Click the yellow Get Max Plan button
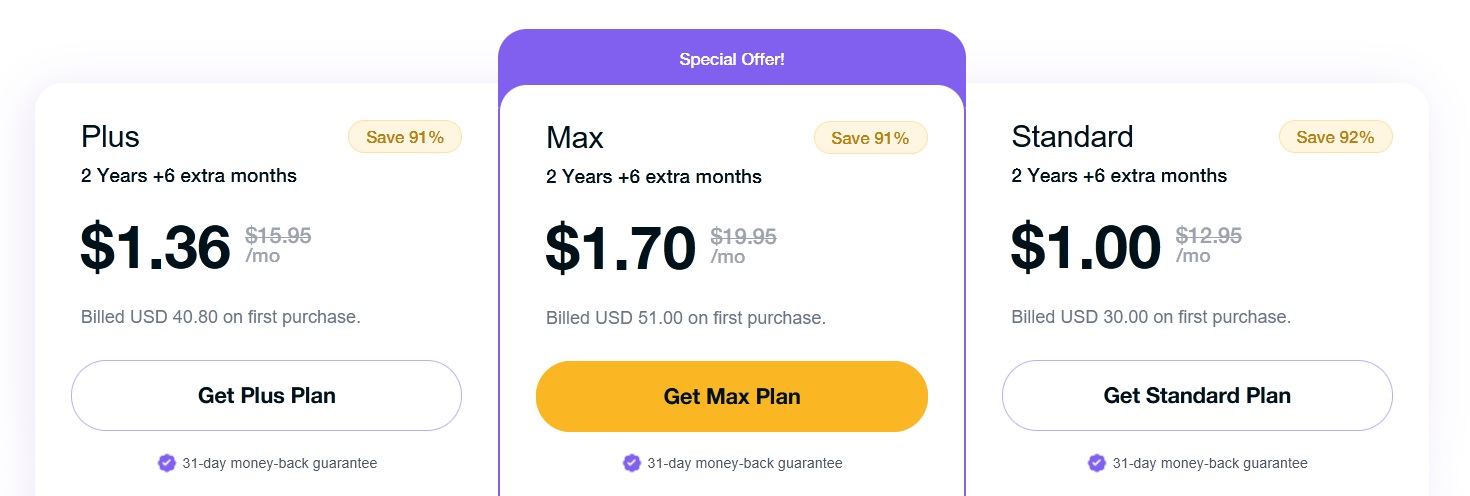 (x=732, y=396)
